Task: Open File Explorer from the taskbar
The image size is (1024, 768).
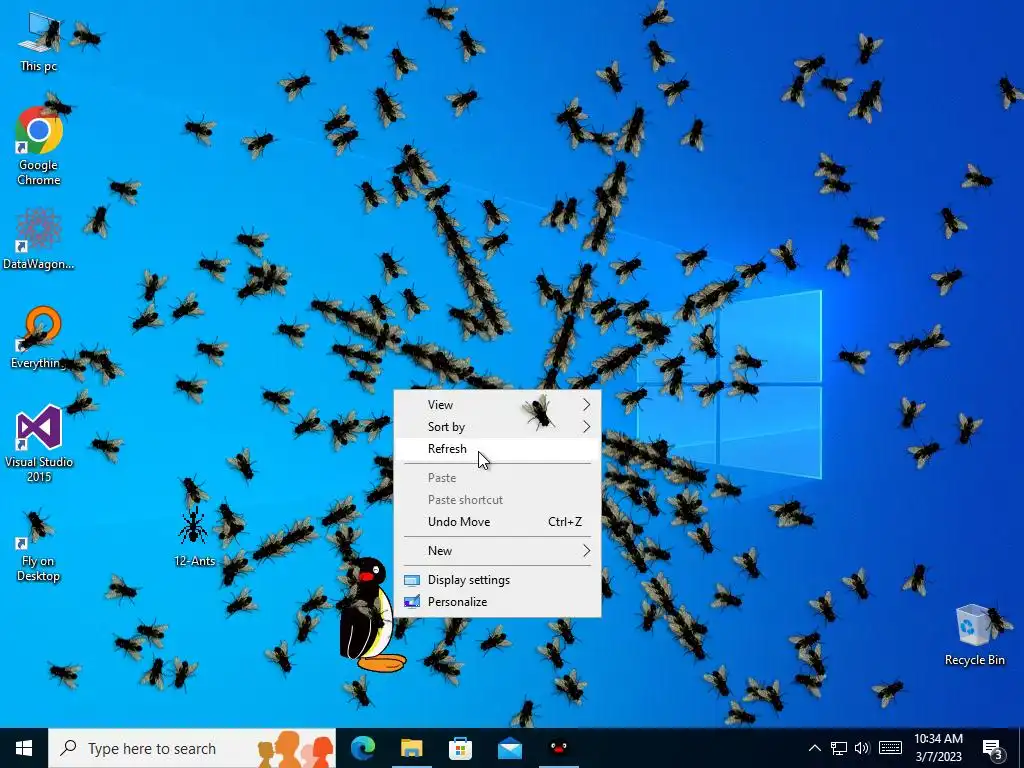Action: coord(411,748)
